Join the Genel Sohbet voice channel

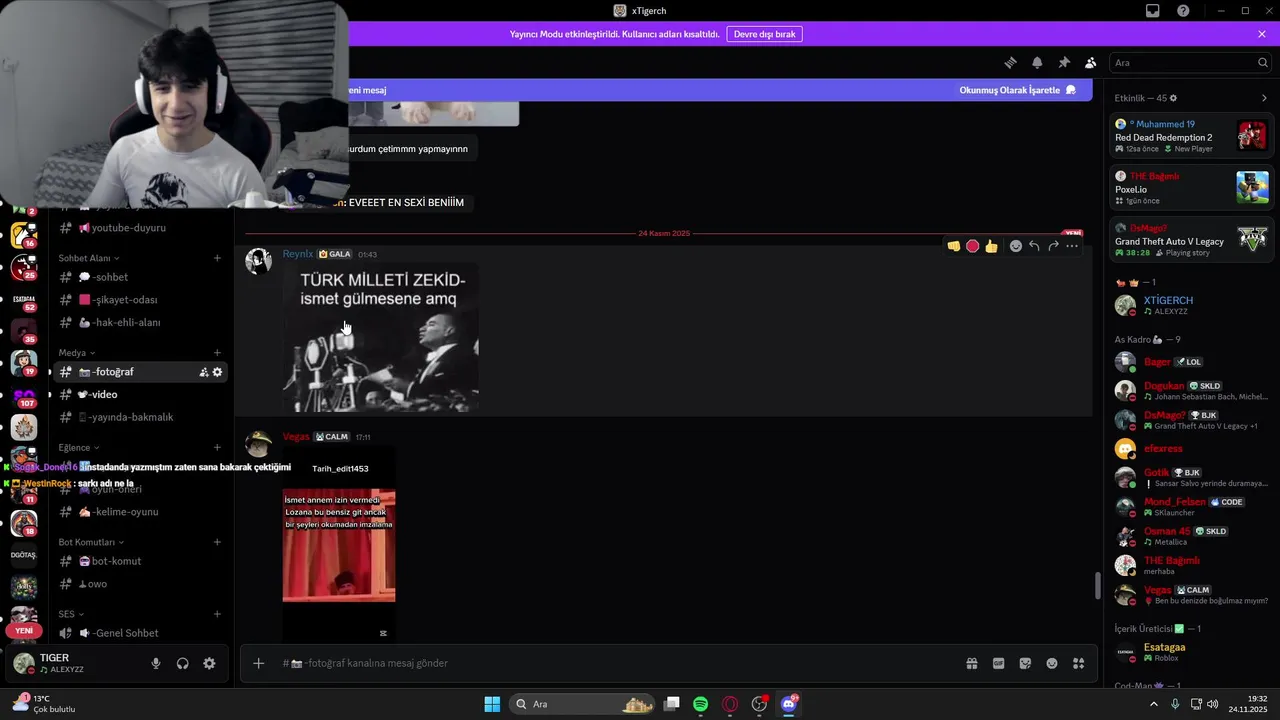pyautogui.click(x=139, y=633)
